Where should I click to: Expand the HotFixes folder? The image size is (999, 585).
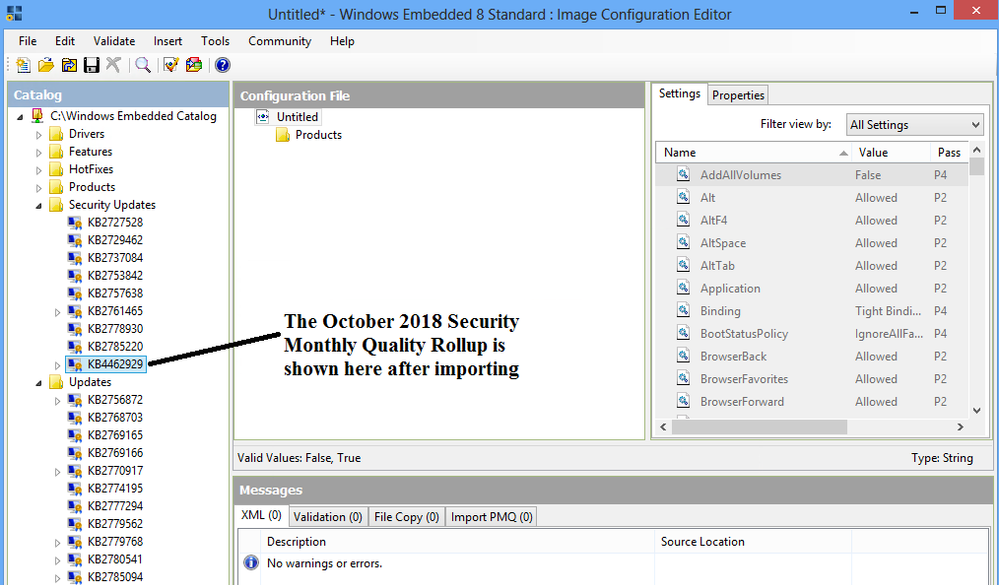pyautogui.click(x=39, y=170)
